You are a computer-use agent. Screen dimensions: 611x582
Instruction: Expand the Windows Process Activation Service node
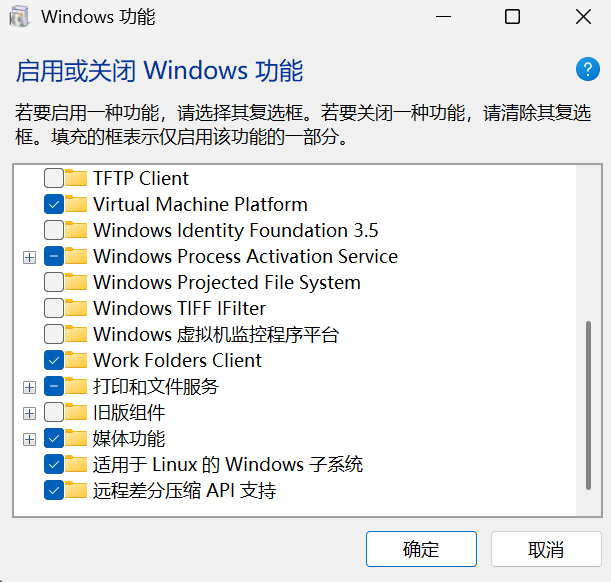click(29, 257)
